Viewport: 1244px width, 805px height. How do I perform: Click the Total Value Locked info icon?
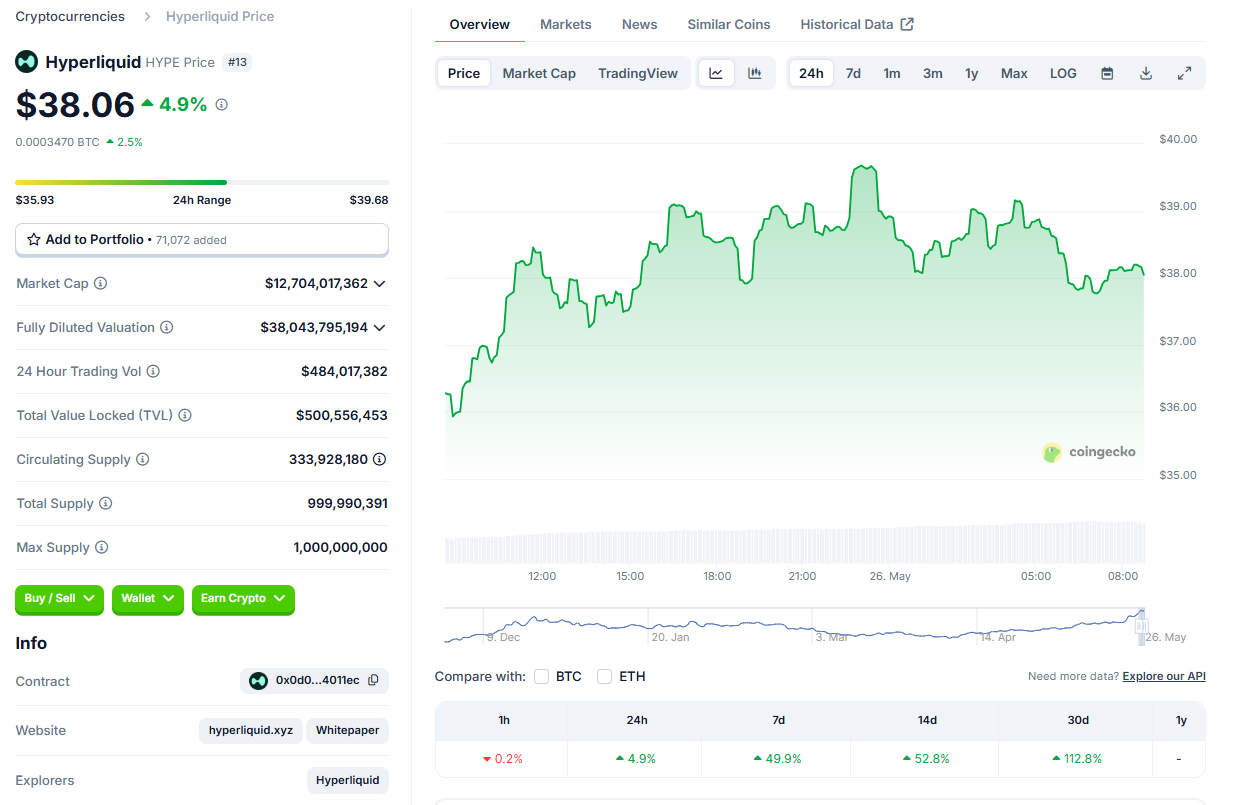185,416
